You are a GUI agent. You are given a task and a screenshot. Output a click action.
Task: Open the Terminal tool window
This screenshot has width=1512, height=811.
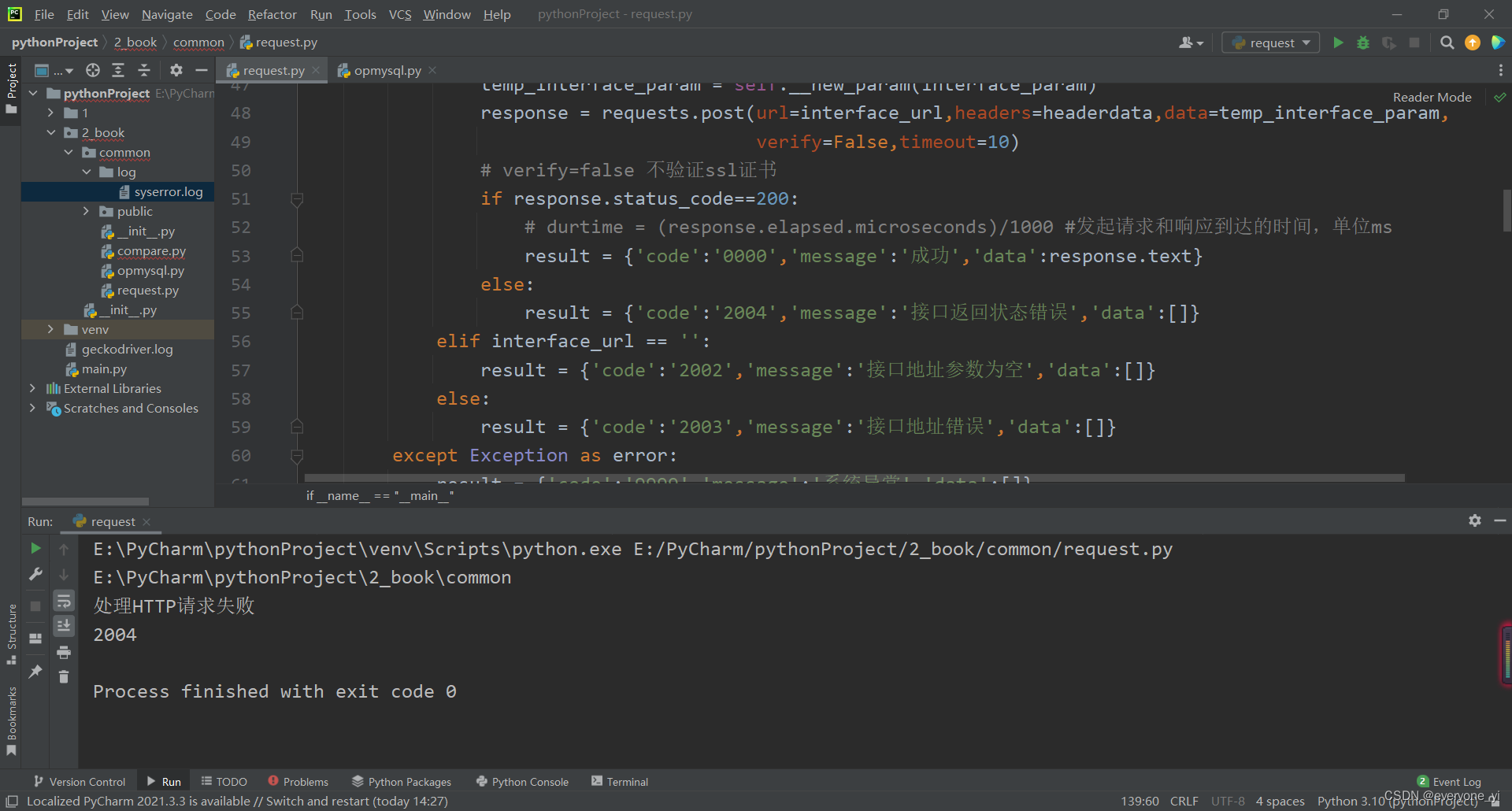[620, 781]
